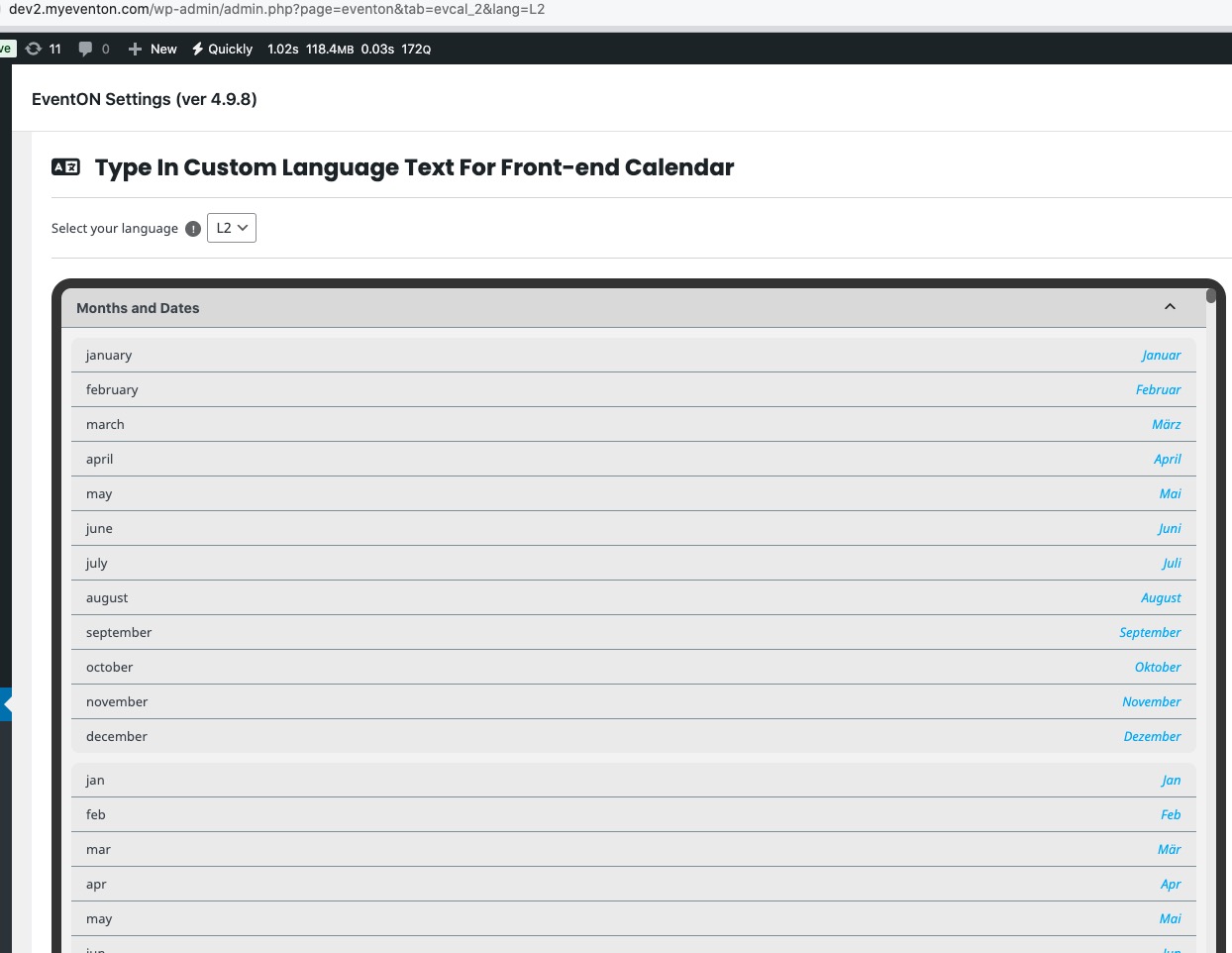Edit the März translation value

pos(1166,424)
